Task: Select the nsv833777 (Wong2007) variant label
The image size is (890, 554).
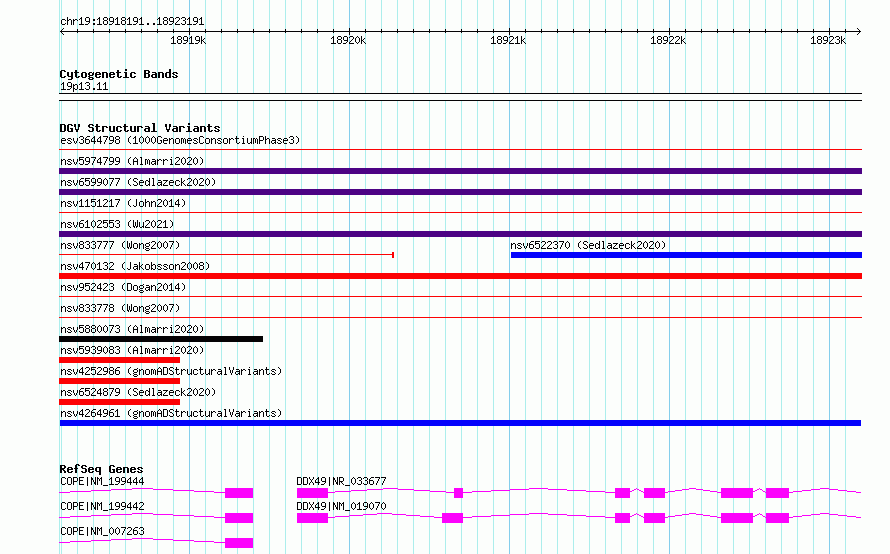Action: (120, 245)
